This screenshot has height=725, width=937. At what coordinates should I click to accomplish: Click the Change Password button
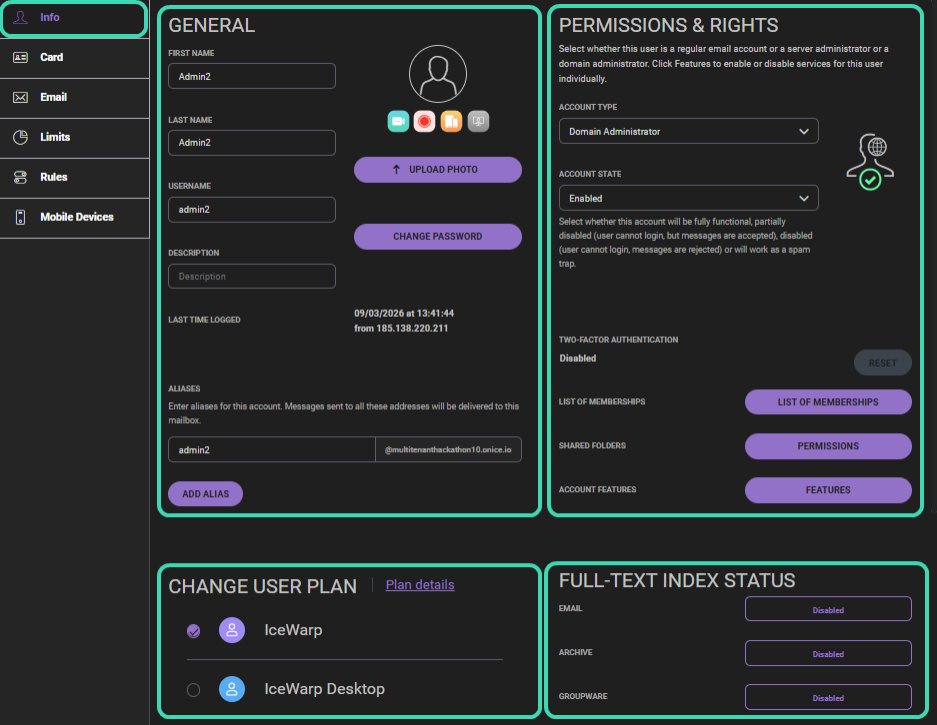(437, 237)
